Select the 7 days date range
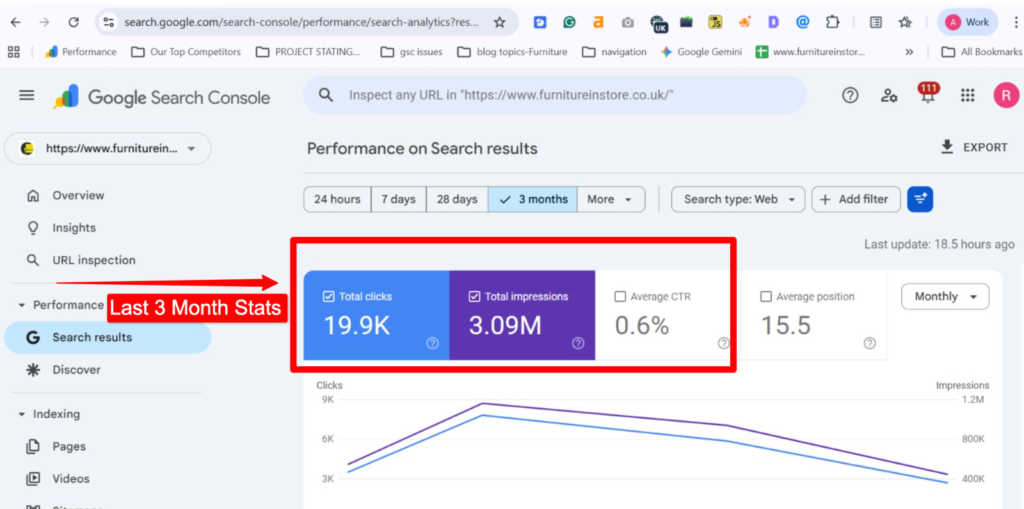Image resolution: width=1024 pixels, height=509 pixels. coord(398,199)
